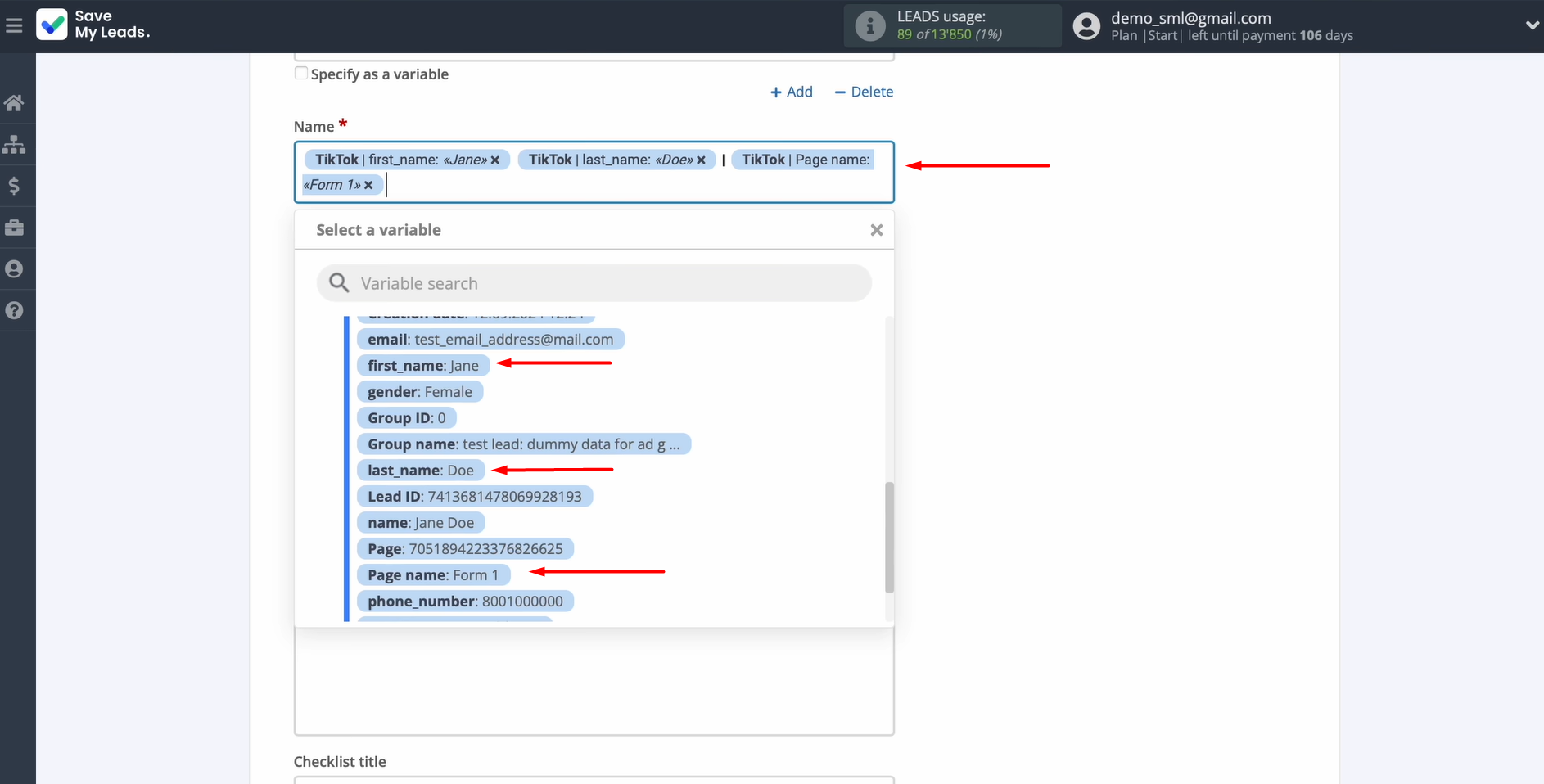Remove the first_name Jane tag

495,160
